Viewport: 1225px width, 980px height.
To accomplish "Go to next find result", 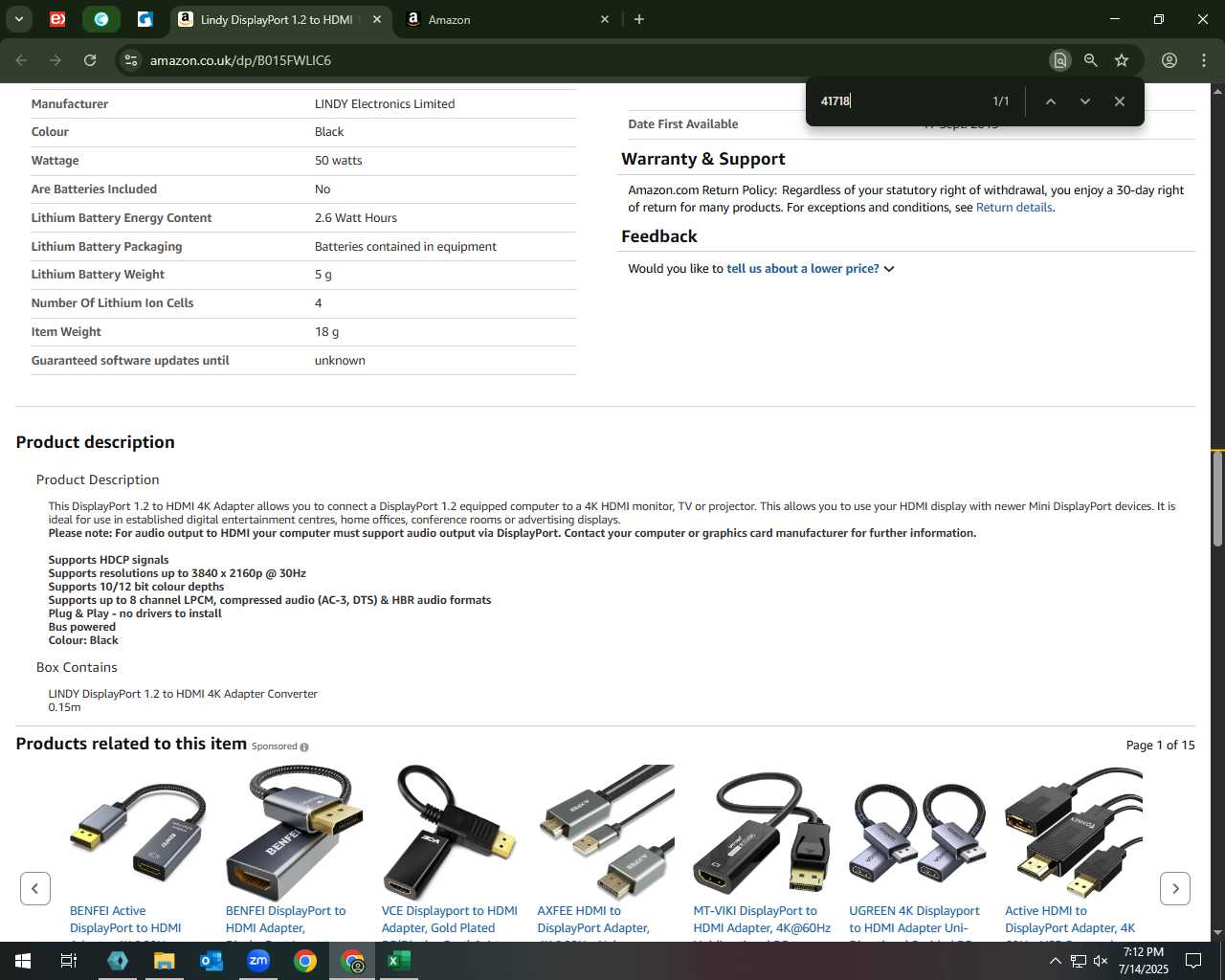I will (1084, 101).
